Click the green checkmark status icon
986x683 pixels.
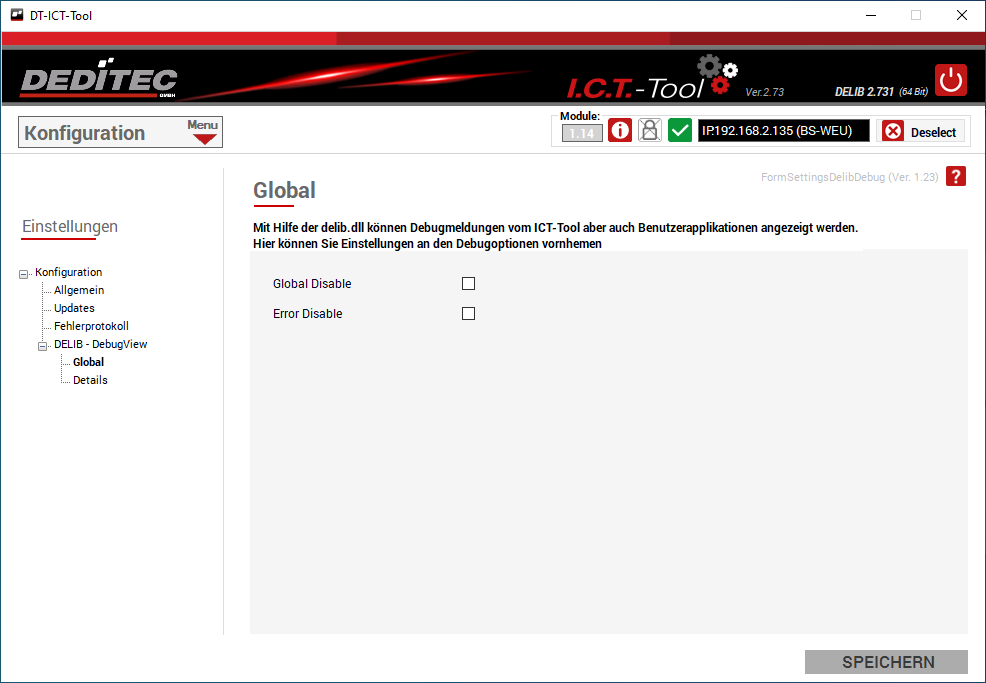point(680,131)
